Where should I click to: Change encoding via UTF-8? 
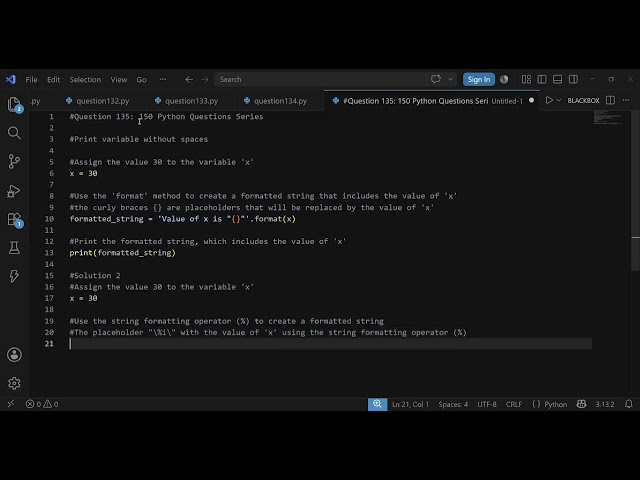487,404
